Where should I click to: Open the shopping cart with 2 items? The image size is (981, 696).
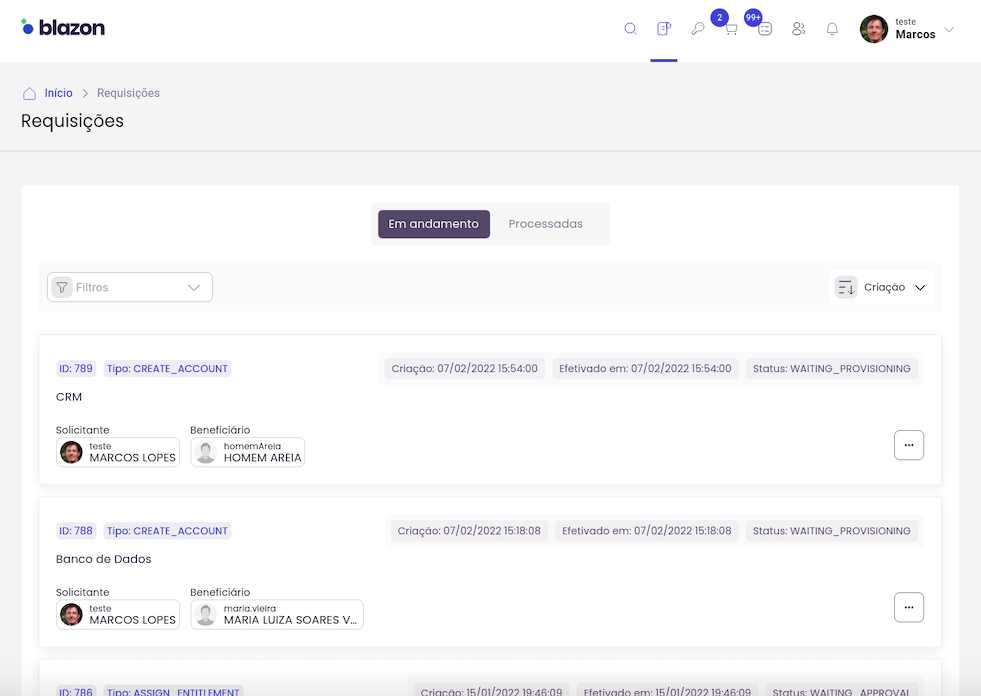coord(731,29)
